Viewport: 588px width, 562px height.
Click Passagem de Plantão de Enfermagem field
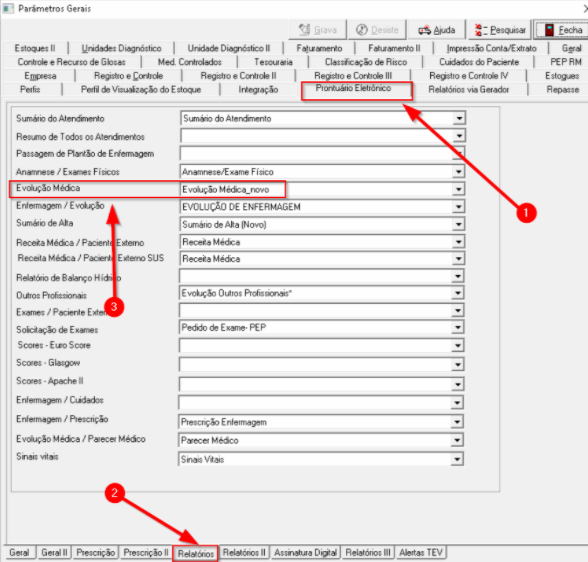click(322, 153)
